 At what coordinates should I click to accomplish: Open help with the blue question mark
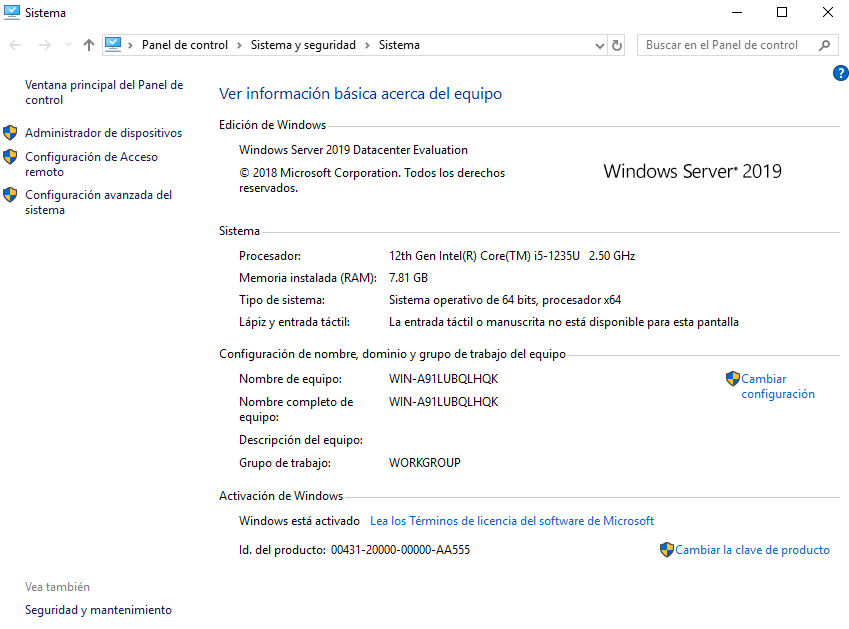[x=840, y=73]
